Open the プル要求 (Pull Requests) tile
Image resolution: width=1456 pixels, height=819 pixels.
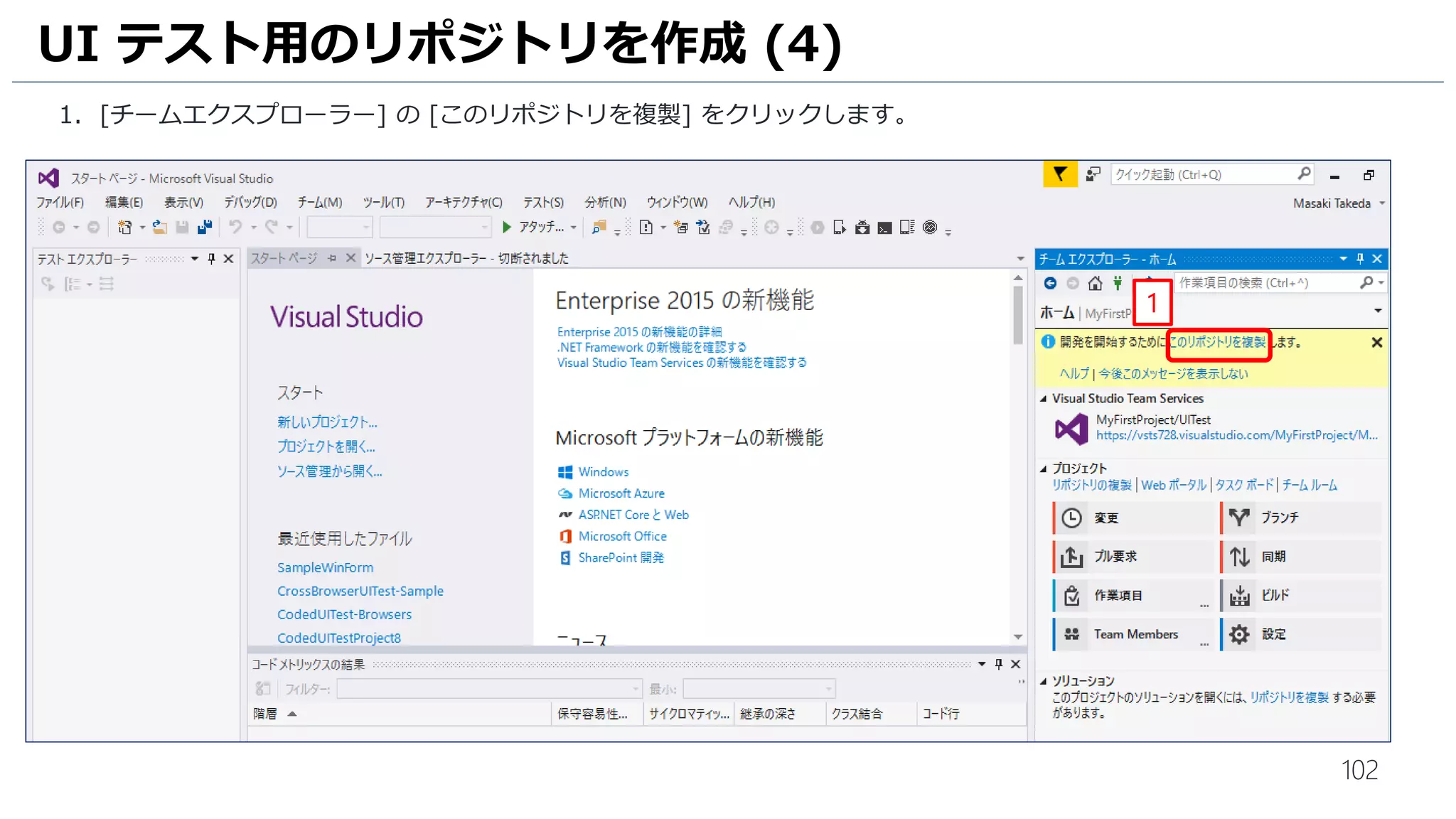[x=1135, y=557]
